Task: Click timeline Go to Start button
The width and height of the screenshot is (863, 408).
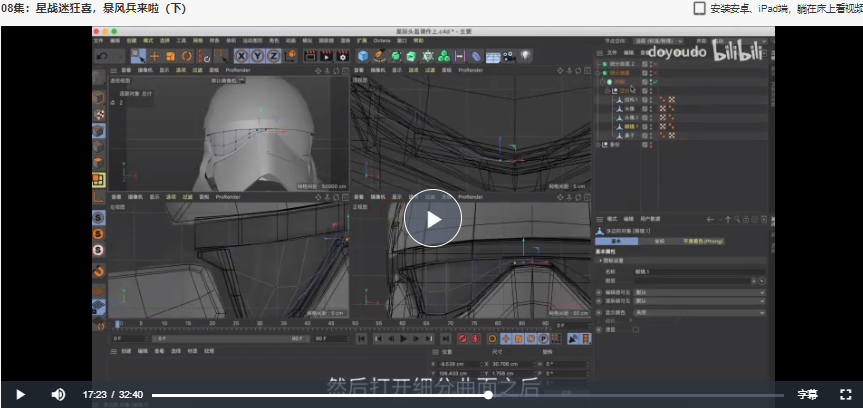Action: [362, 339]
